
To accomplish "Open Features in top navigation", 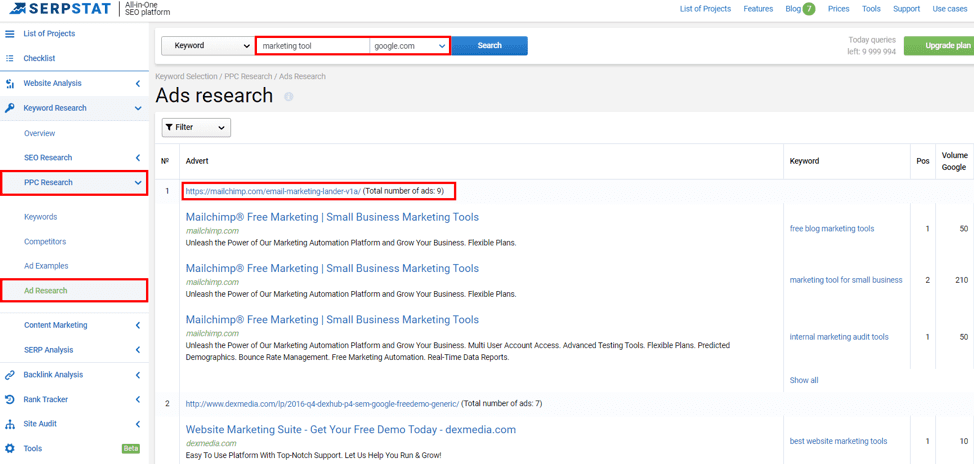I will 758,9.
